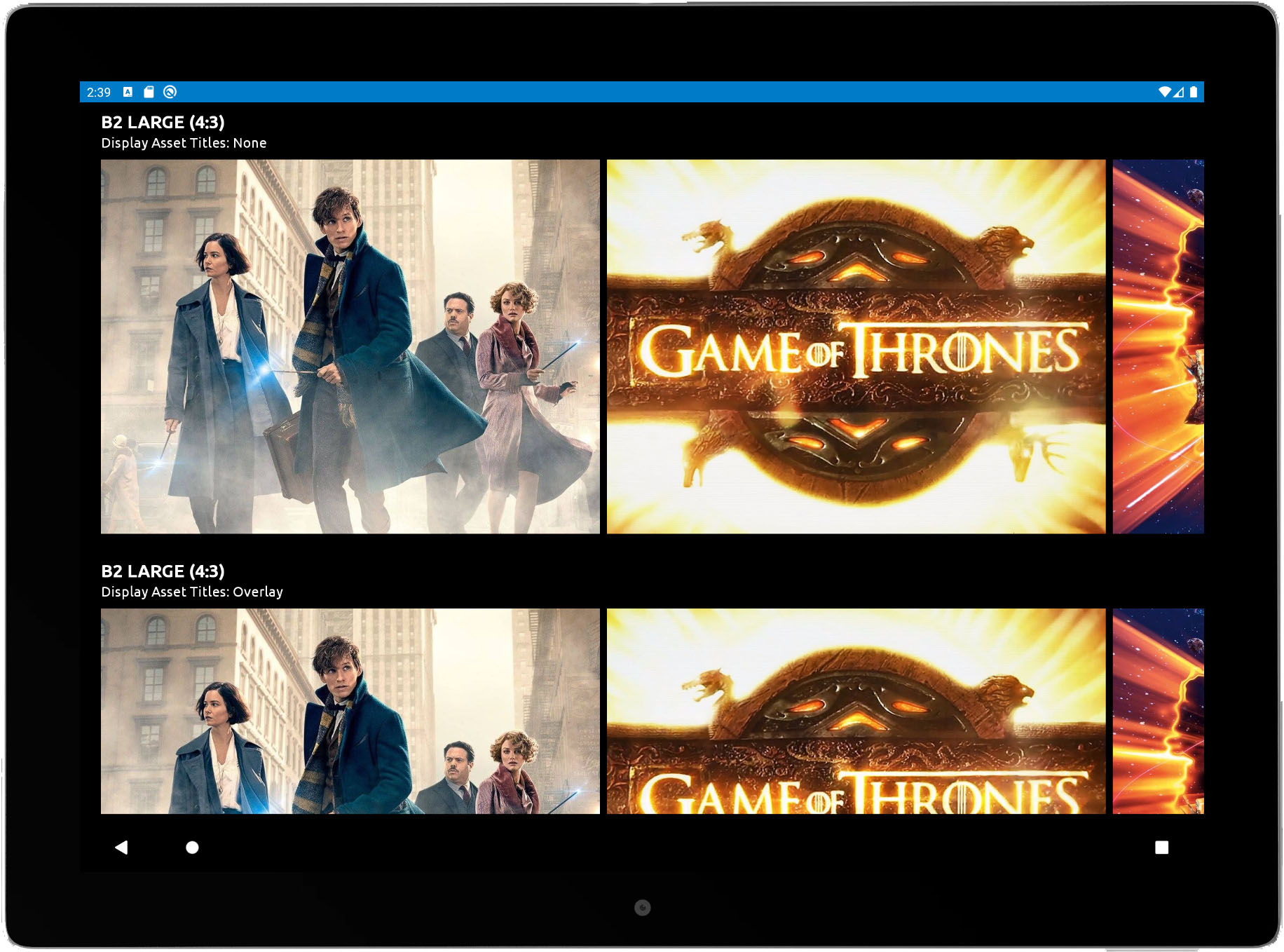
Task: Select 'Display Asset Titles: Overlay' label
Action: [192, 592]
